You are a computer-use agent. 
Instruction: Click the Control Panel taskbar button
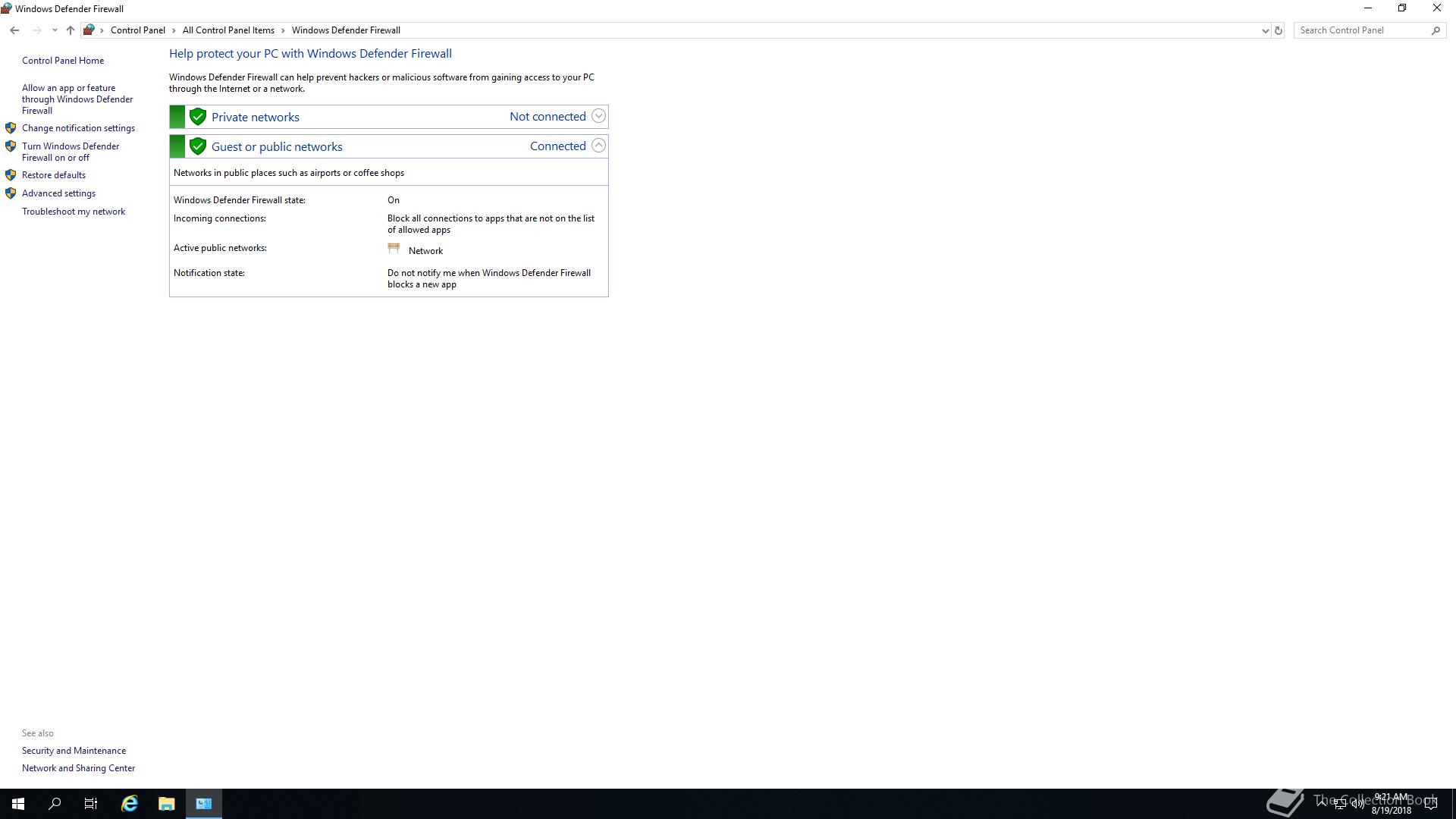(x=204, y=804)
